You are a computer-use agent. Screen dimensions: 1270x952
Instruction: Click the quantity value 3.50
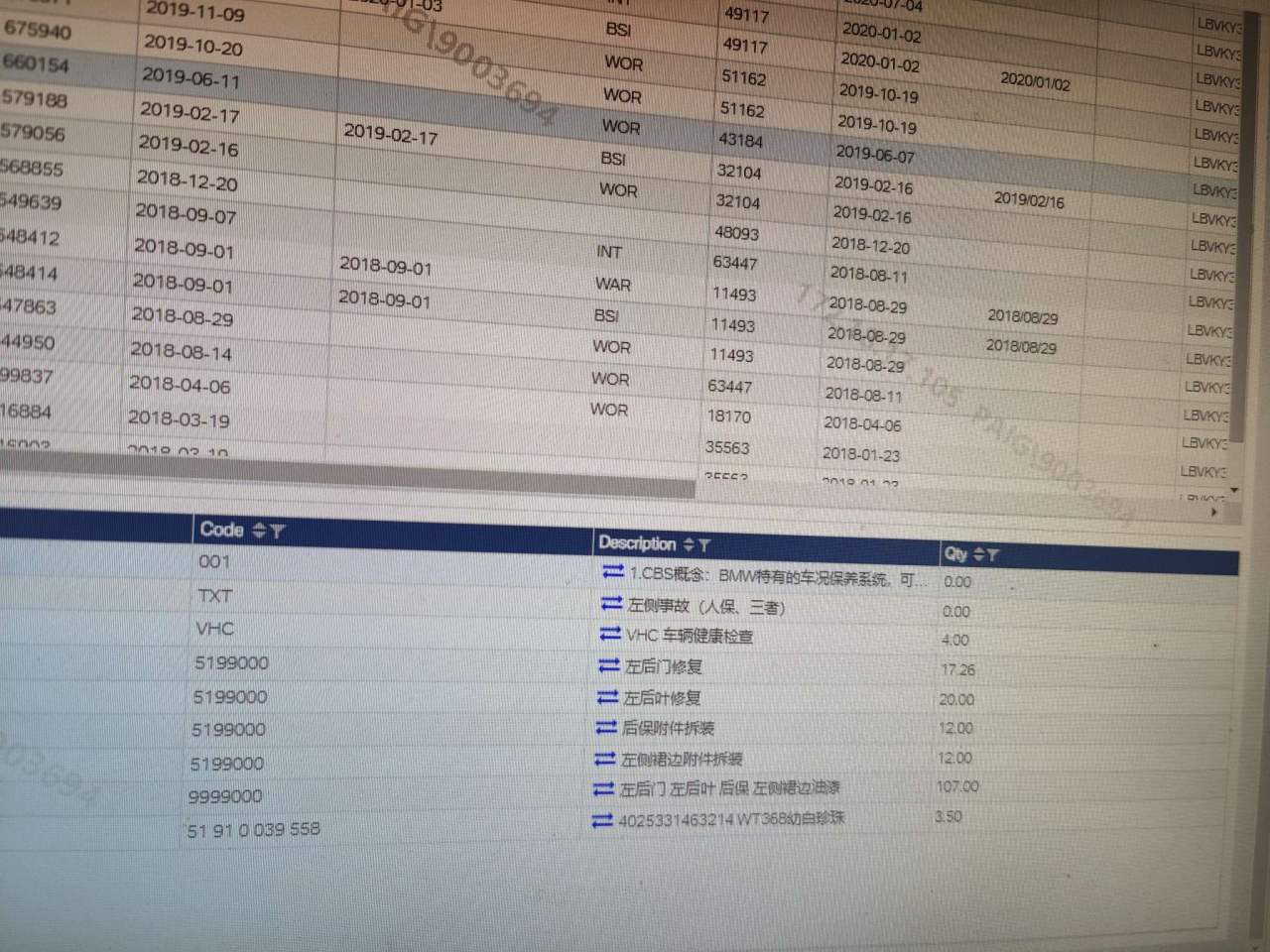pos(949,817)
